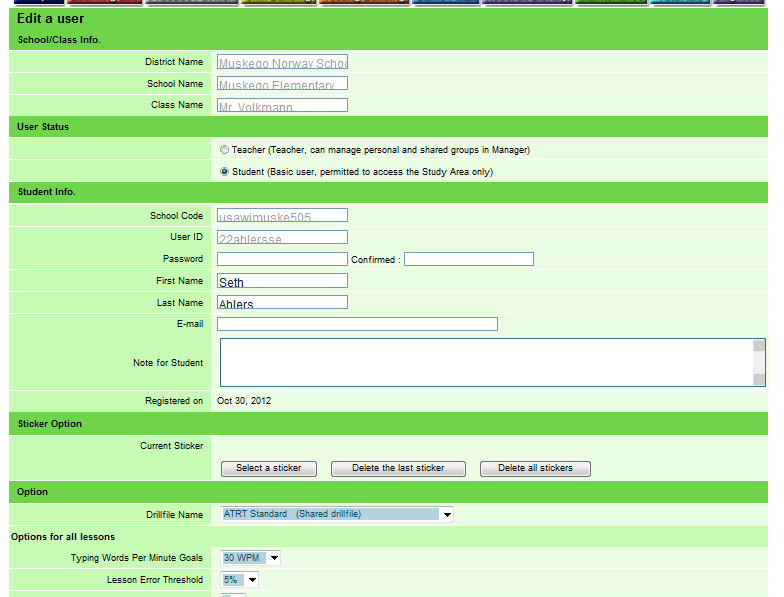Viewport: 784px width, 597px height.
Task: Open the Lesson Error Threshold dropdown
Action: coord(239,580)
